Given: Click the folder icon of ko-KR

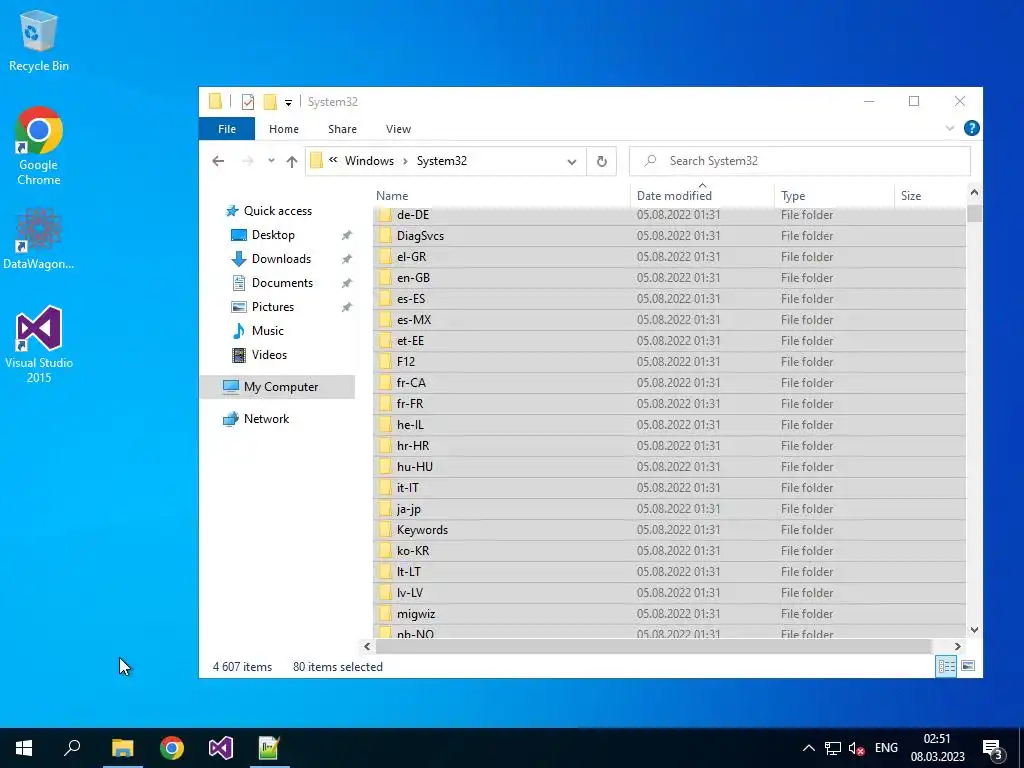Looking at the screenshot, I should pos(385,551).
